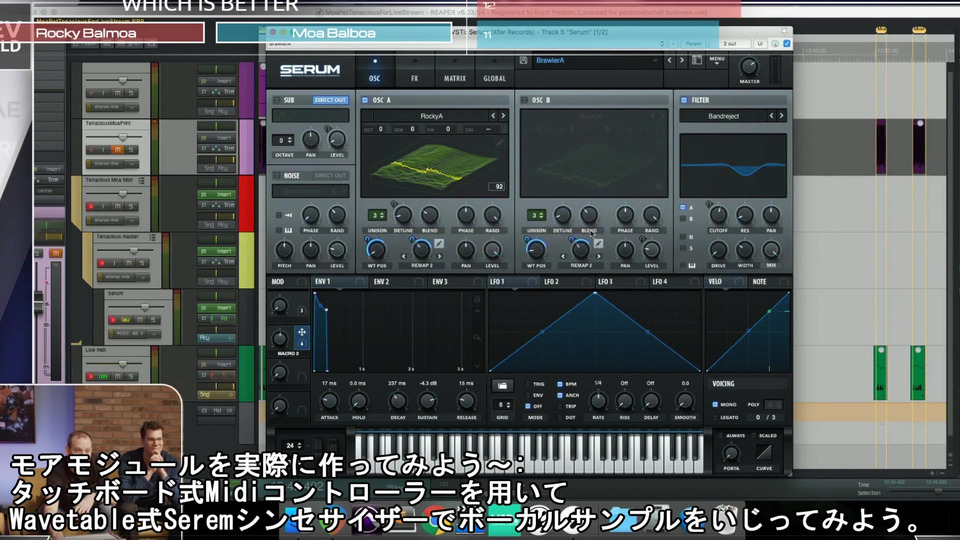This screenshot has width=960, height=540.
Task: Select previous OSC A wavetable arrow
Action: [493, 116]
